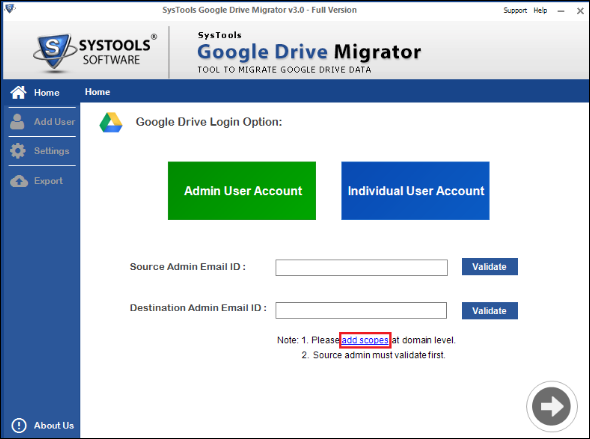Close the Google Drive Migrator window

point(580,11)
